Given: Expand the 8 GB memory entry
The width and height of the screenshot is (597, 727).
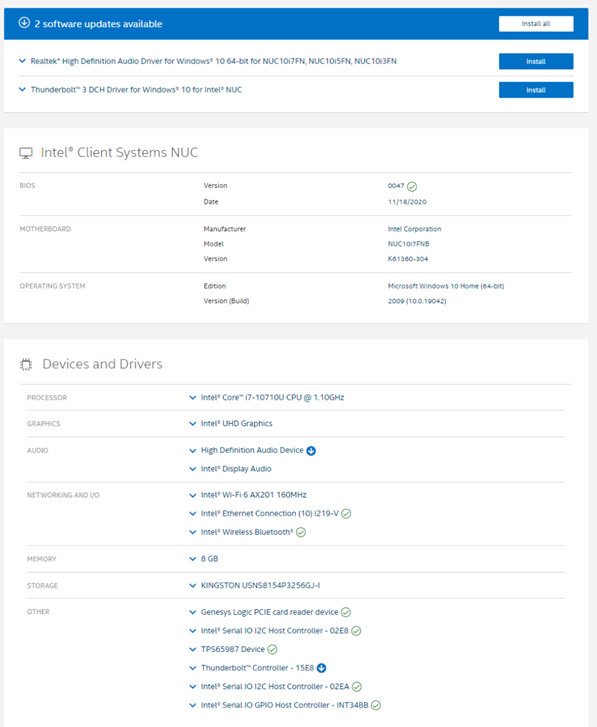Looking at the screenshot, I should click(193, 559).
